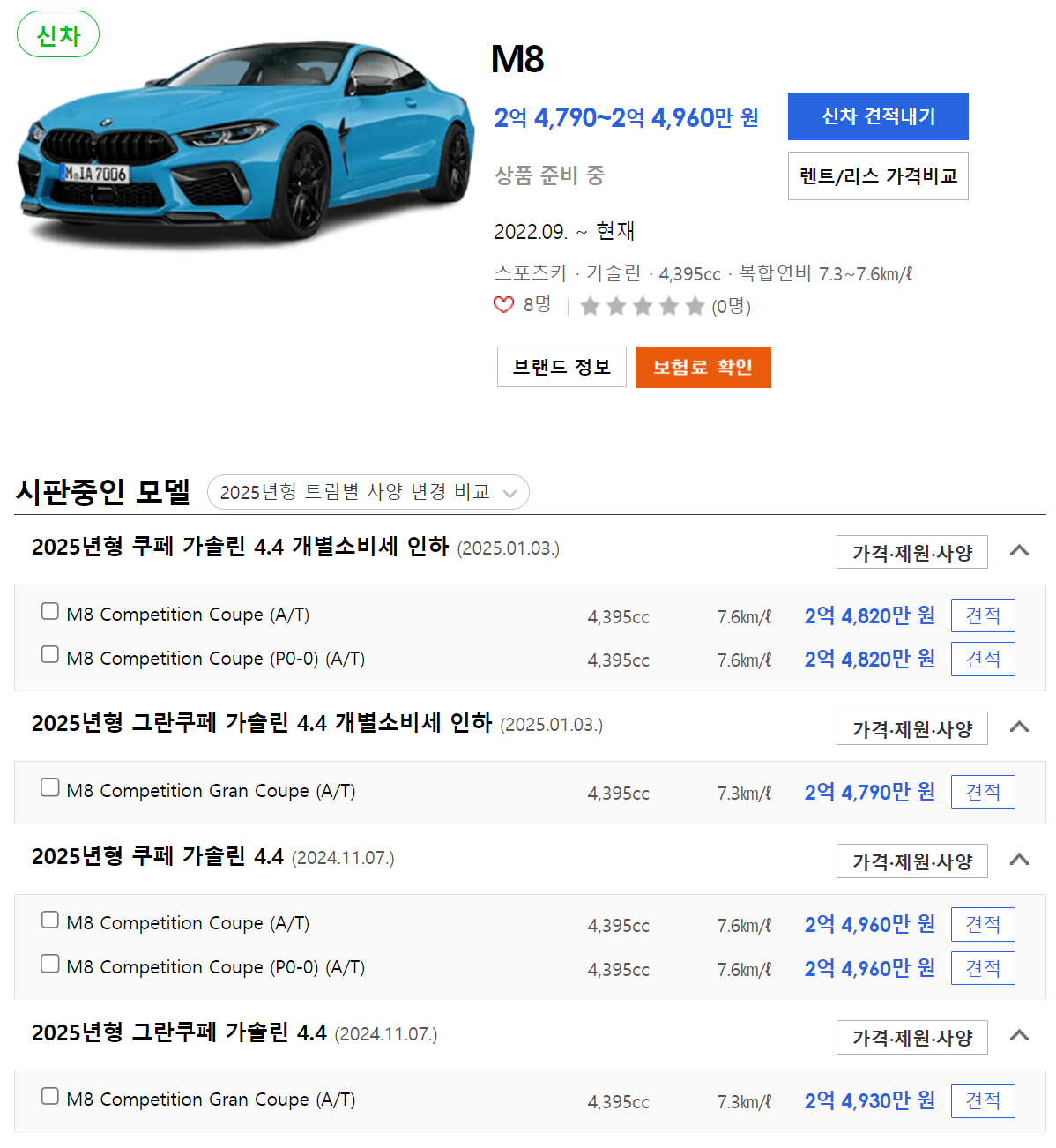
Task: Check M8 Competition Gran Coupe priced 2억 4,930만
Action: [x=50, y=1096]
